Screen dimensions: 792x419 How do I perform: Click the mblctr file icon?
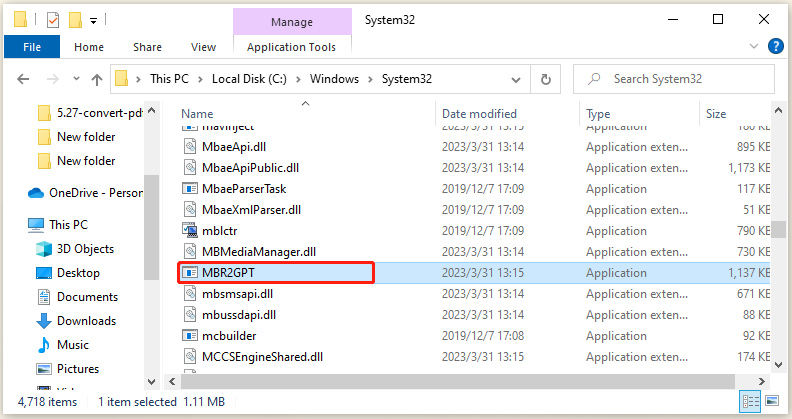(189, 230)
